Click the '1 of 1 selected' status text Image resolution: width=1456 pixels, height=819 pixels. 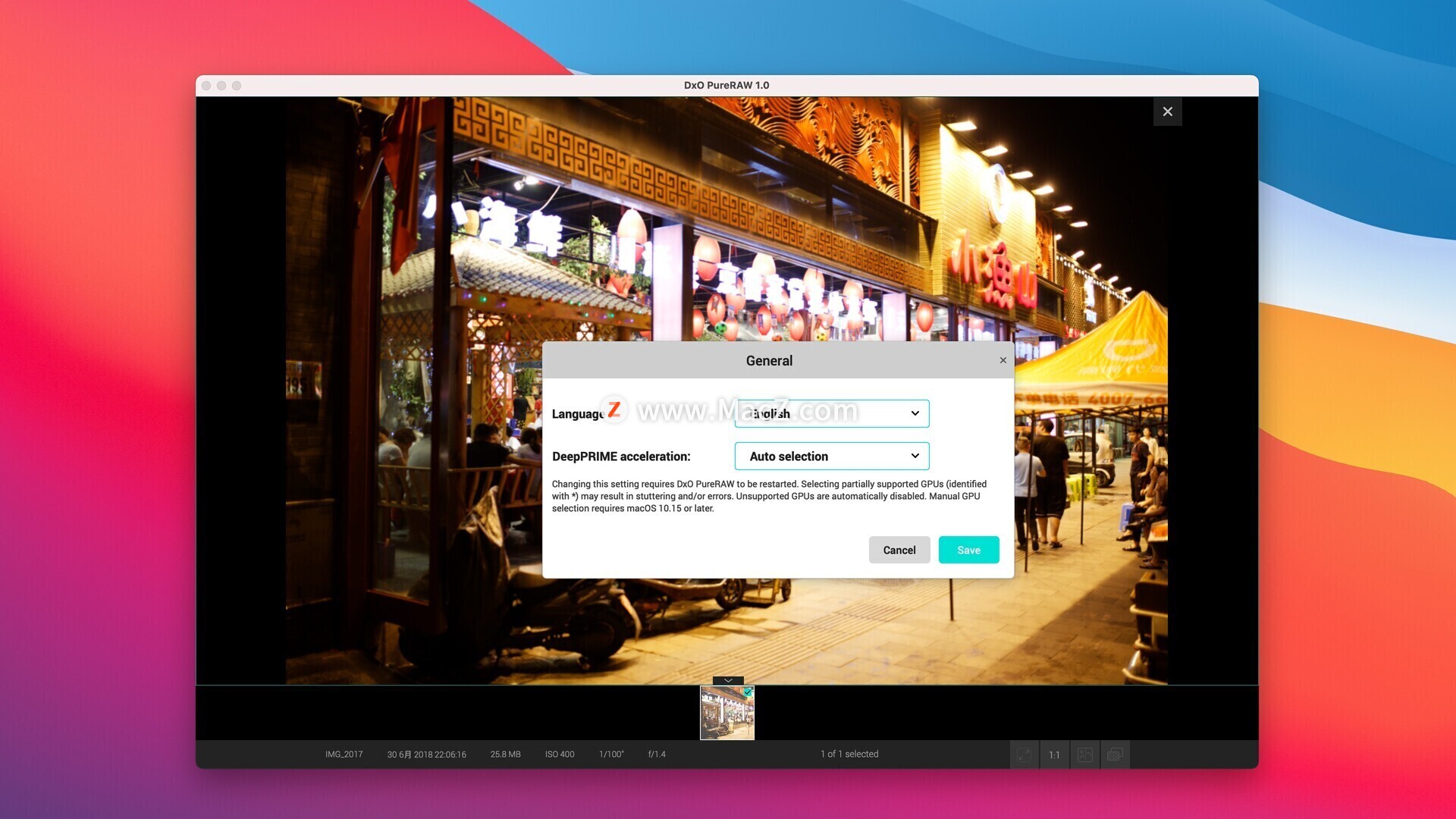coord(849,754)
